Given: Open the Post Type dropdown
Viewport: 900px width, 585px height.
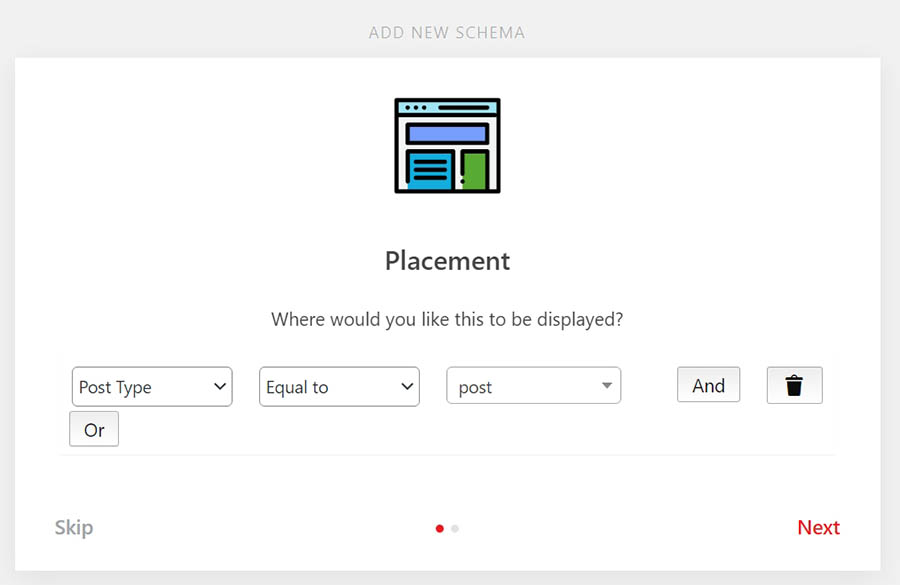Looking at the screenshot, I should coord(151,387).
